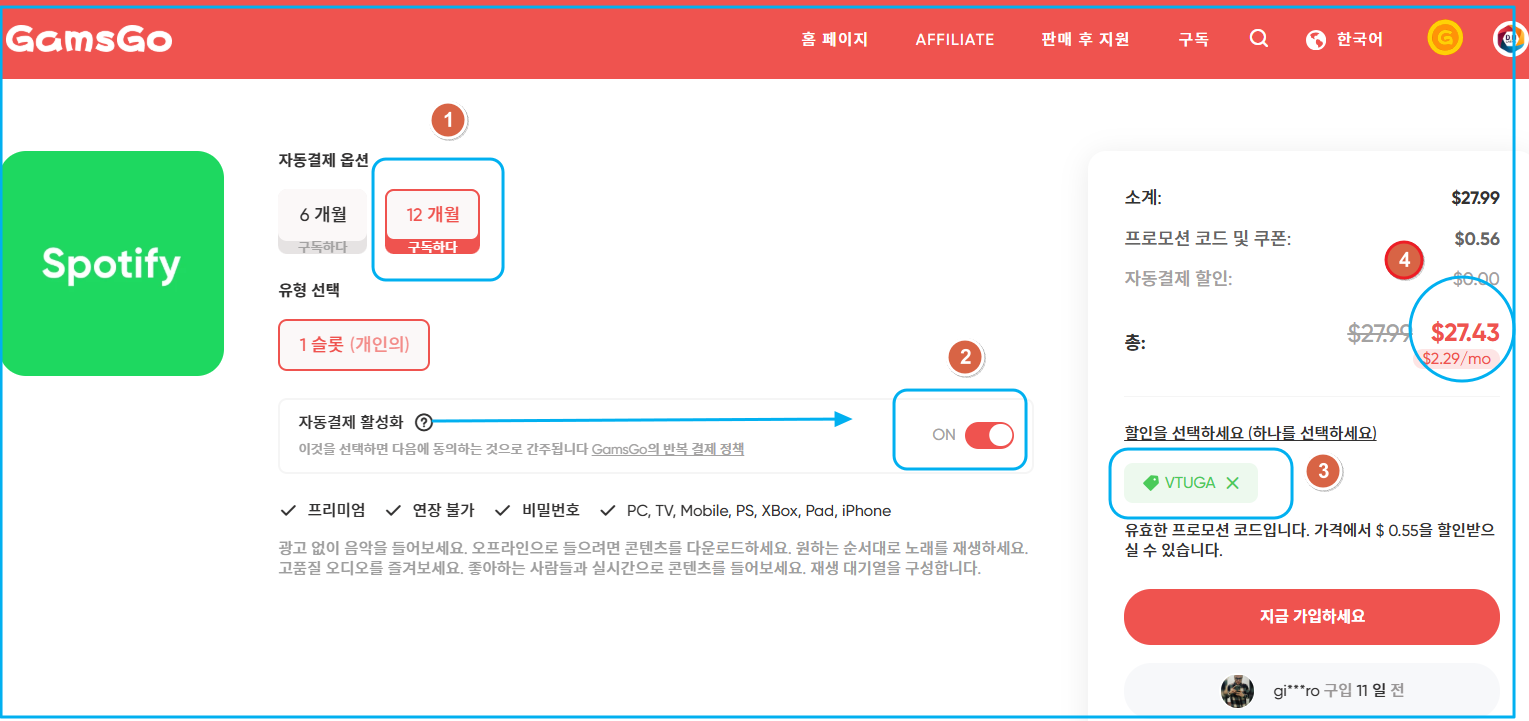Go to 홈 페이지 in navigation
Viewport: 1529px width, 721px height.
click(834, 40)
